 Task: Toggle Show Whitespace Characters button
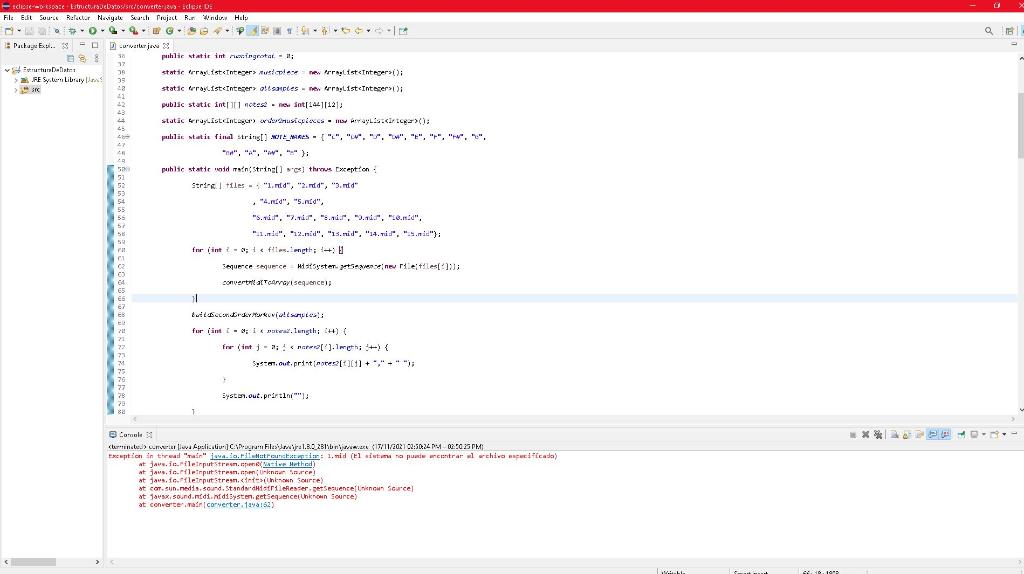tap(289, 31)
